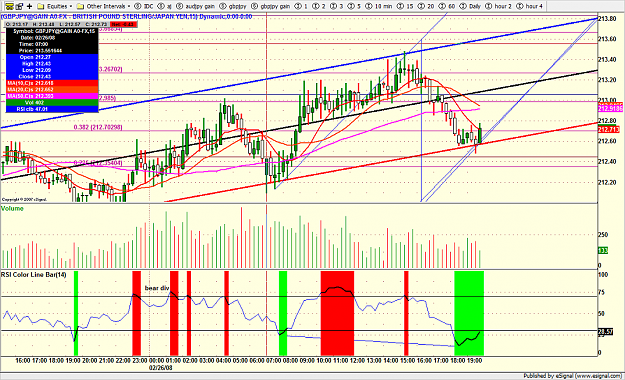
Task: Click the 'bear div' annotation text
Action: tap(157, 288)
